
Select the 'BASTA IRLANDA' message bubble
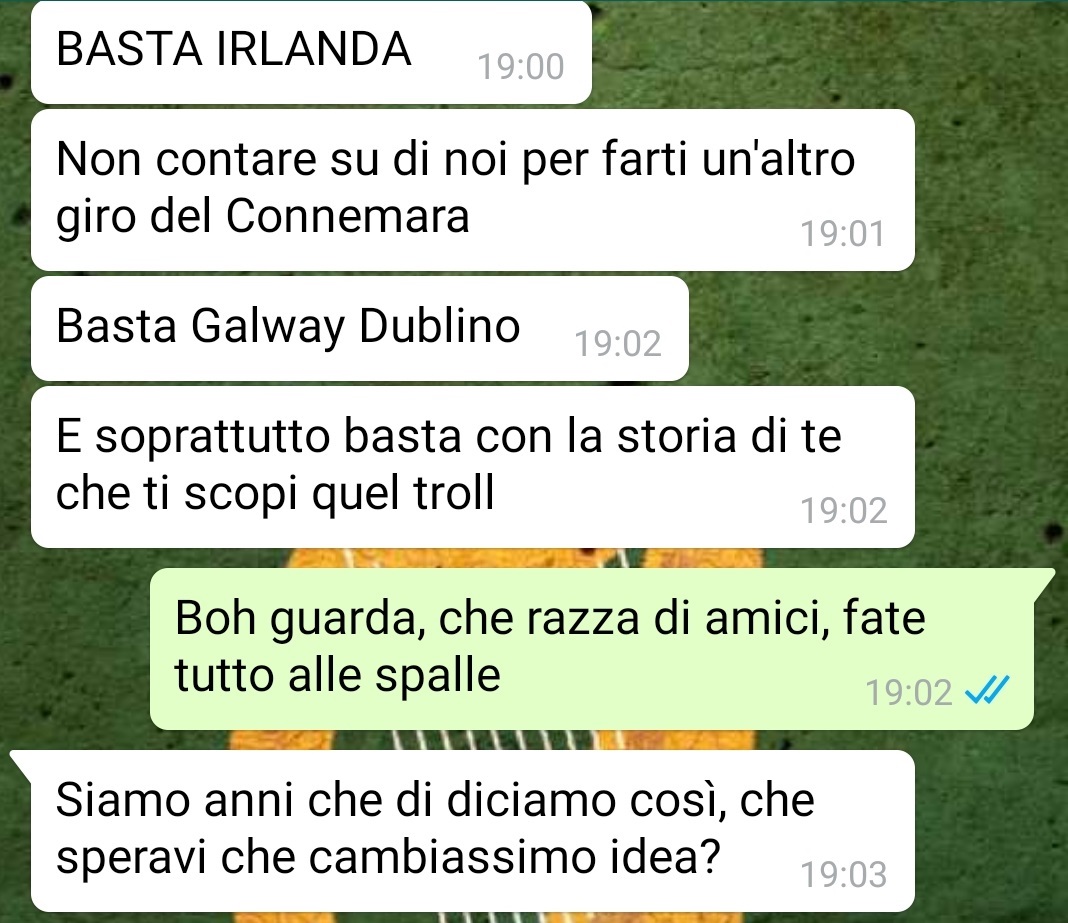[x=311, y=52]
